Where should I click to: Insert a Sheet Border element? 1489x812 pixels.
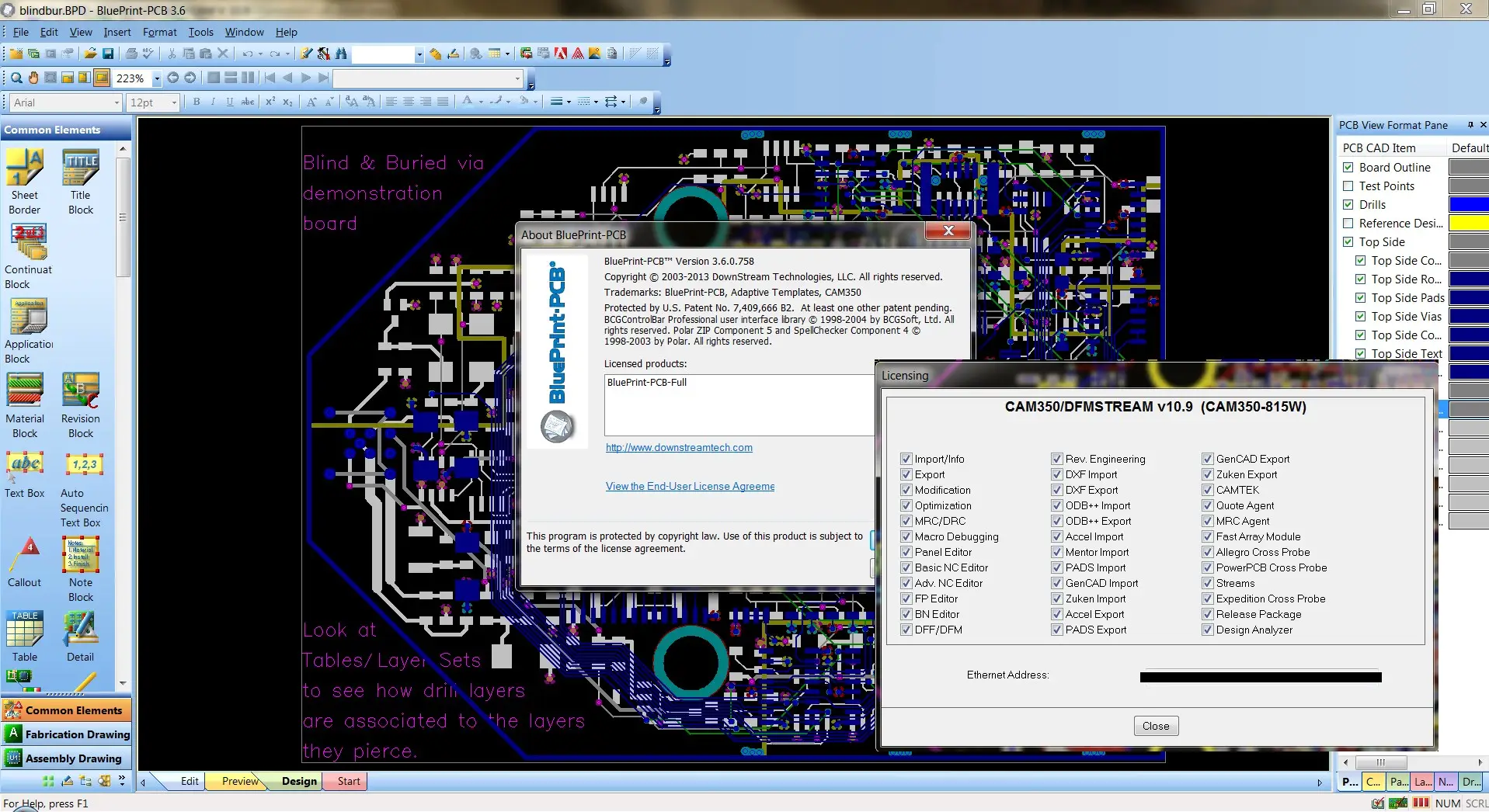click(25, 181)
